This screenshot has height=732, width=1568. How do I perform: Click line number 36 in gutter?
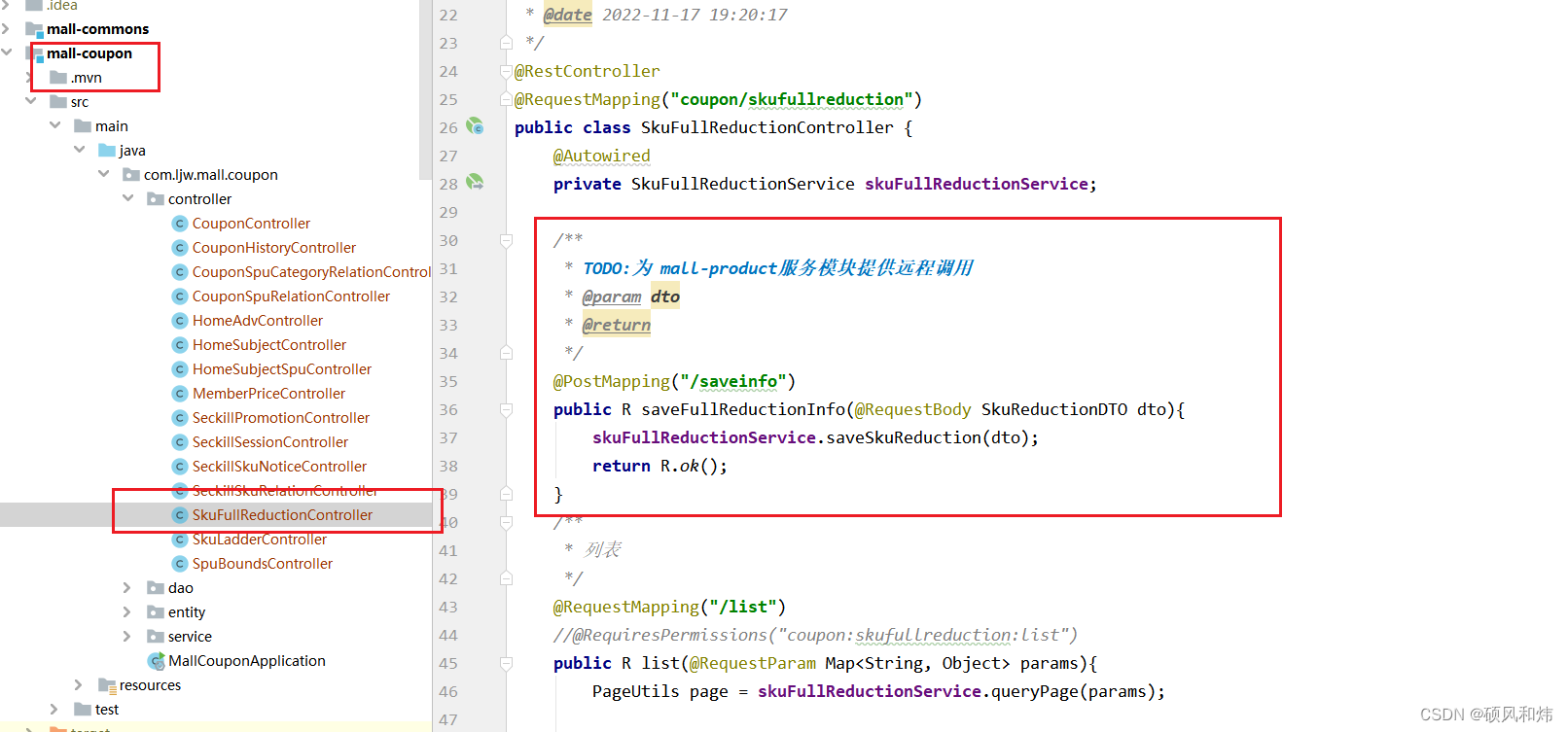[448, 409]
